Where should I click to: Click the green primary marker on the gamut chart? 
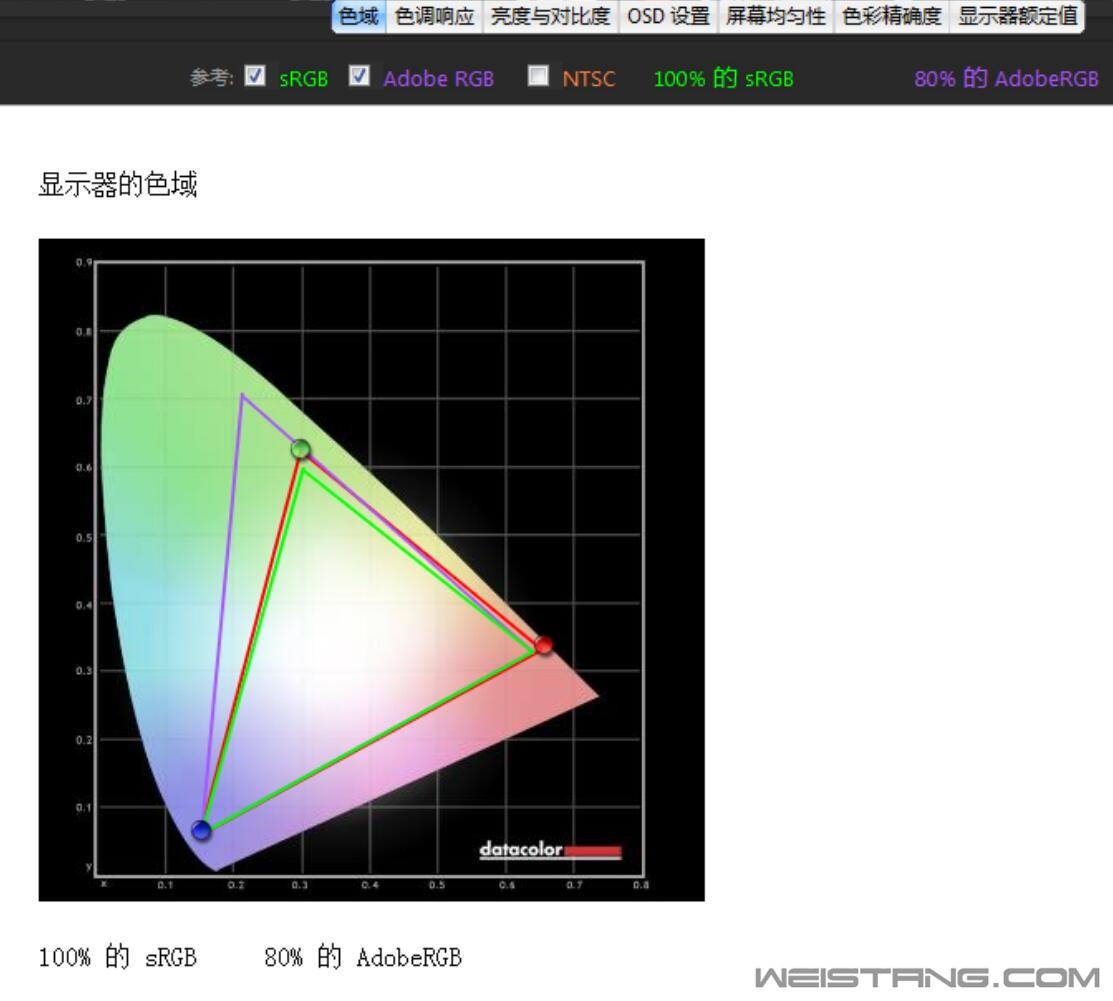coord(301,449)
